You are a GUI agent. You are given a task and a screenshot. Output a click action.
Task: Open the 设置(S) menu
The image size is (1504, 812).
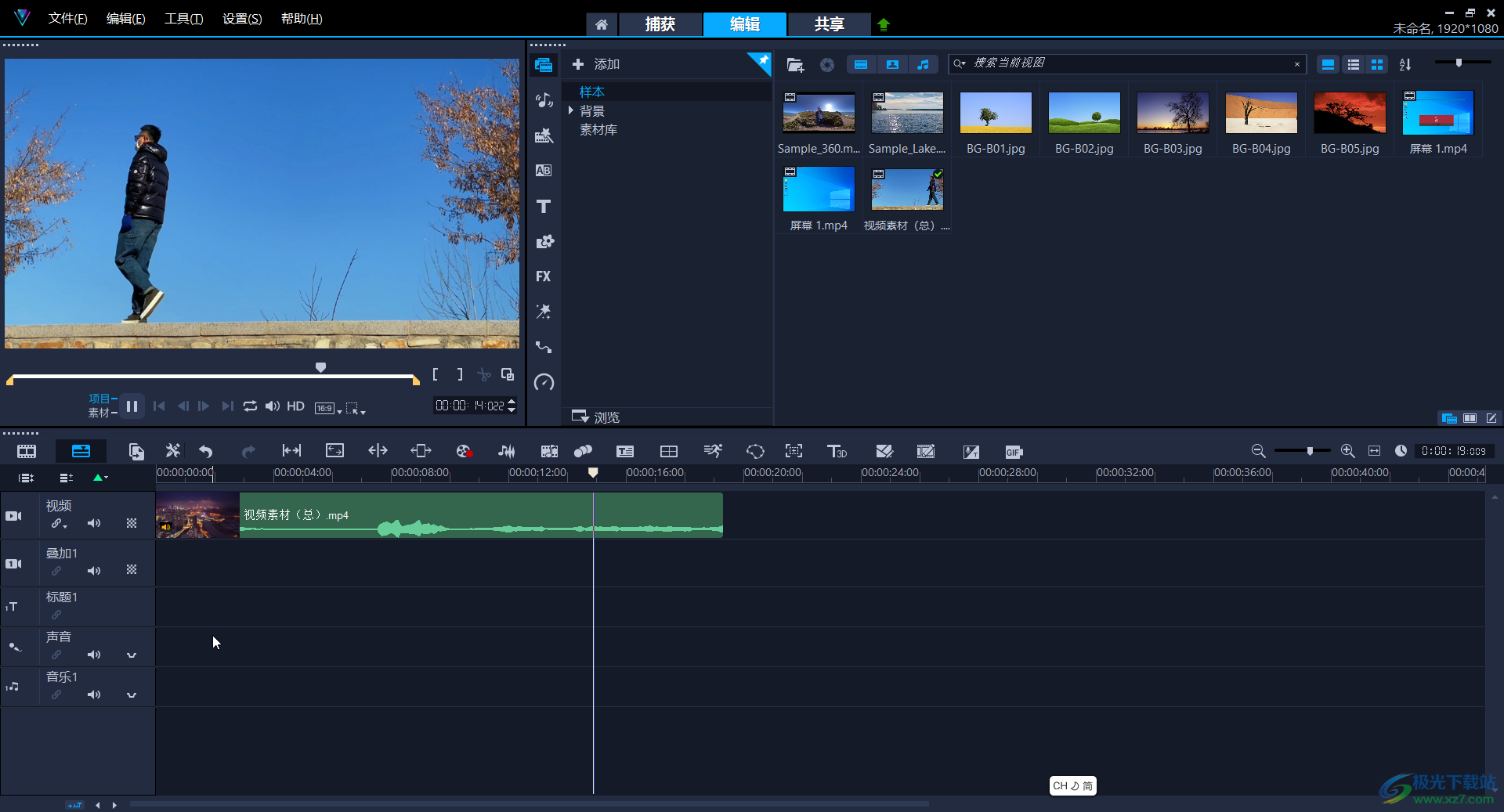pos(242,19)
